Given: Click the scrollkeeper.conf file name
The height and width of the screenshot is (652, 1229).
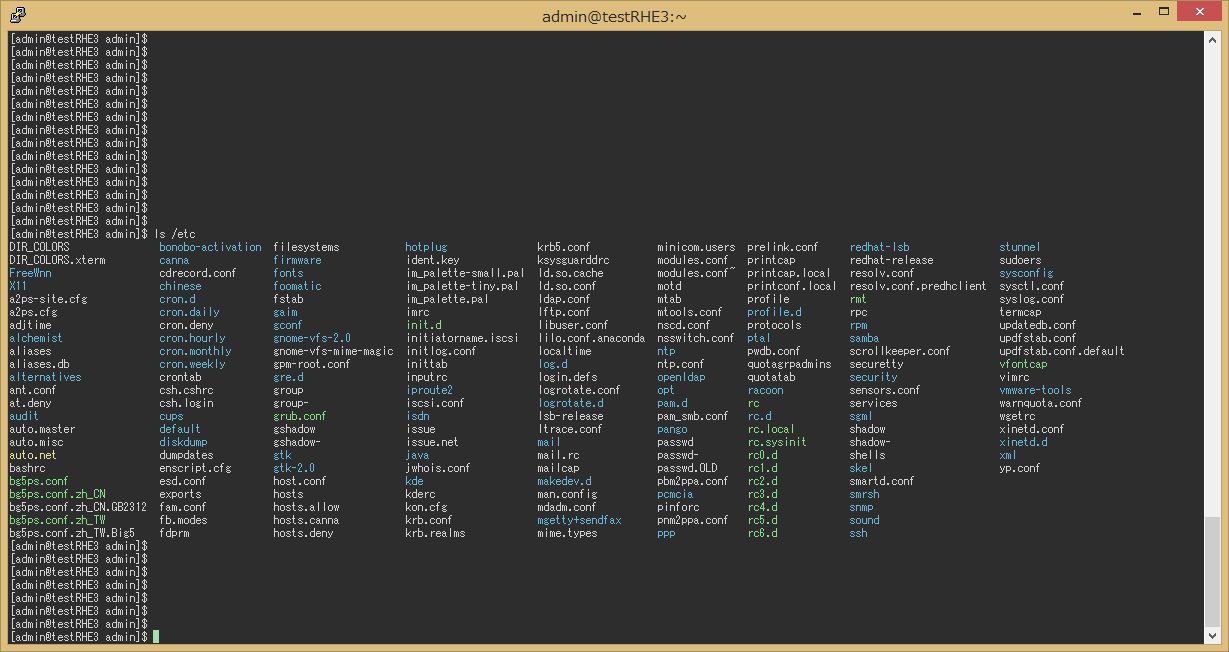Looking at the screenshot, I should coord(900,351).
